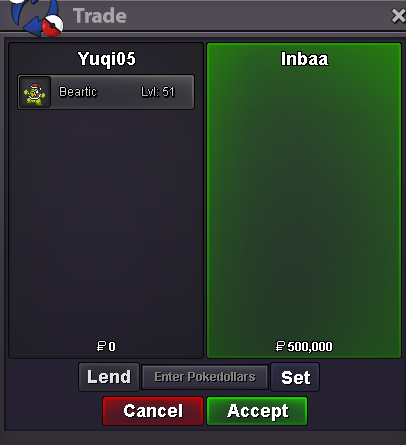
Task: Click the Set button
Action: pyautogui.click(x=295, y=377)
